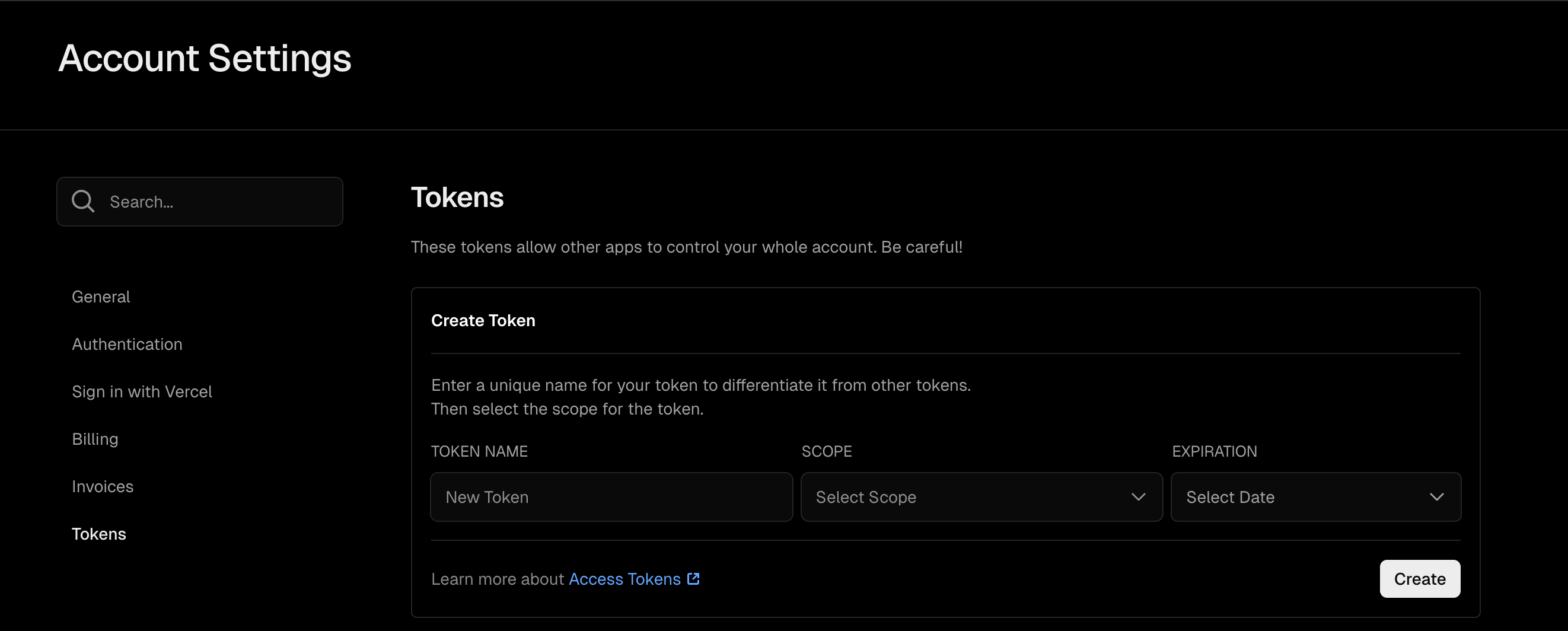Click the Account Settings page title

(205, 58)
